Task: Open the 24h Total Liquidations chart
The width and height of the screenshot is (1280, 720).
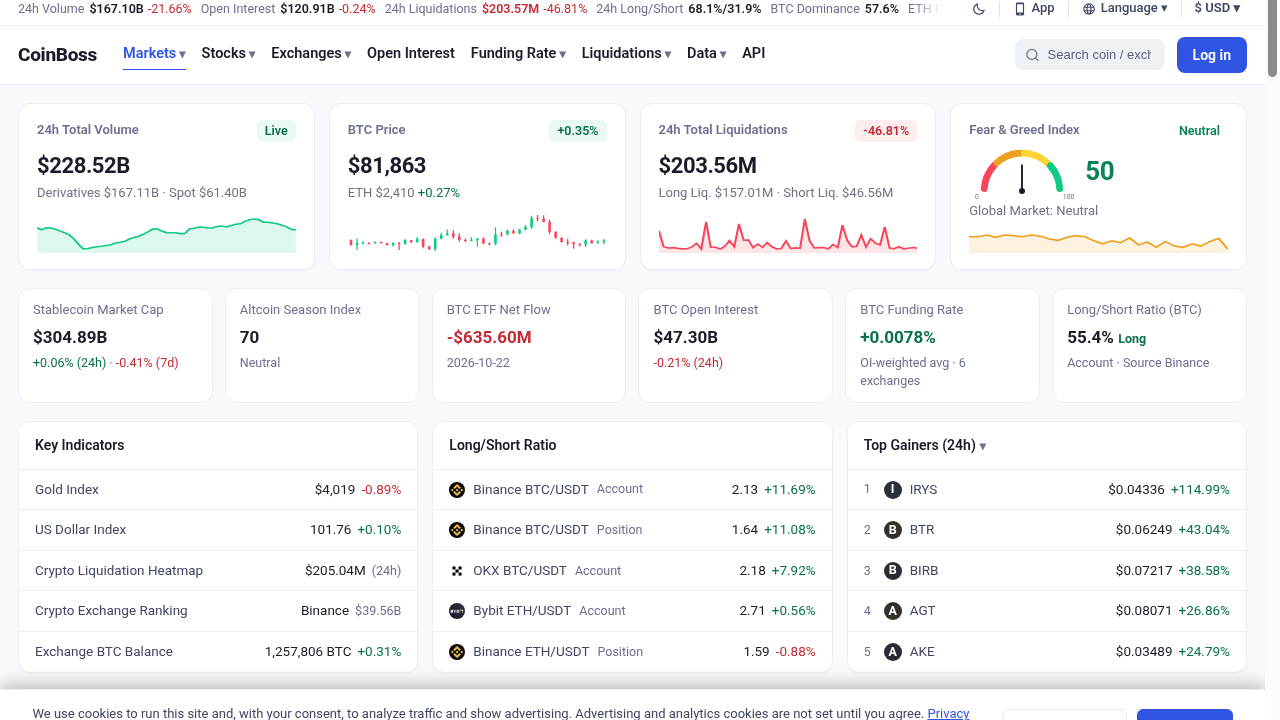Action: (x=788, y=235)
